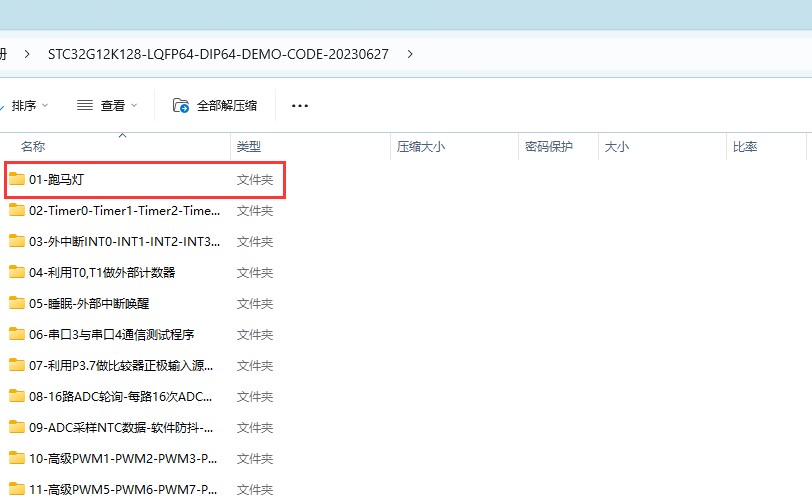This screenshot has width=812, height=496.
Task: Select the 10-高级PWM1-PWM2-PWM3 folder icon
Action: pyautogui.click(x=17, y=458)
